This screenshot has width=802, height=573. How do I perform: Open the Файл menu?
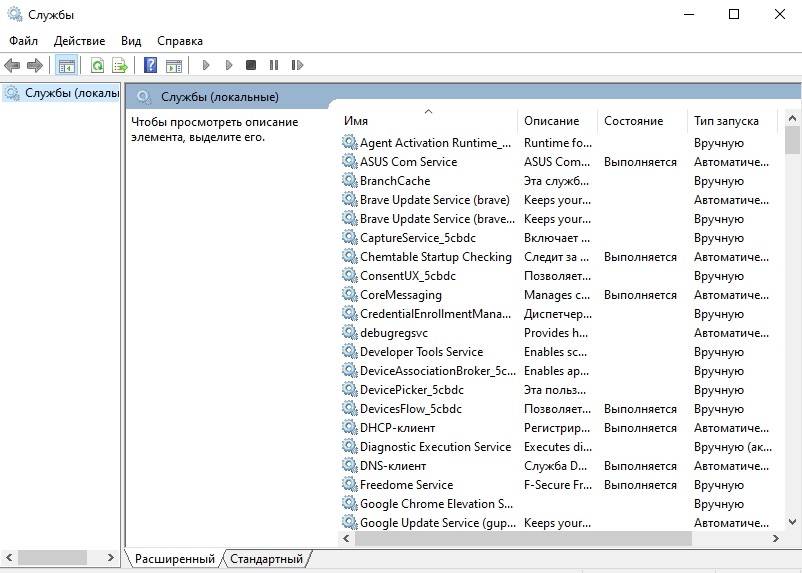pyautogui.click(x=23, y=41)
